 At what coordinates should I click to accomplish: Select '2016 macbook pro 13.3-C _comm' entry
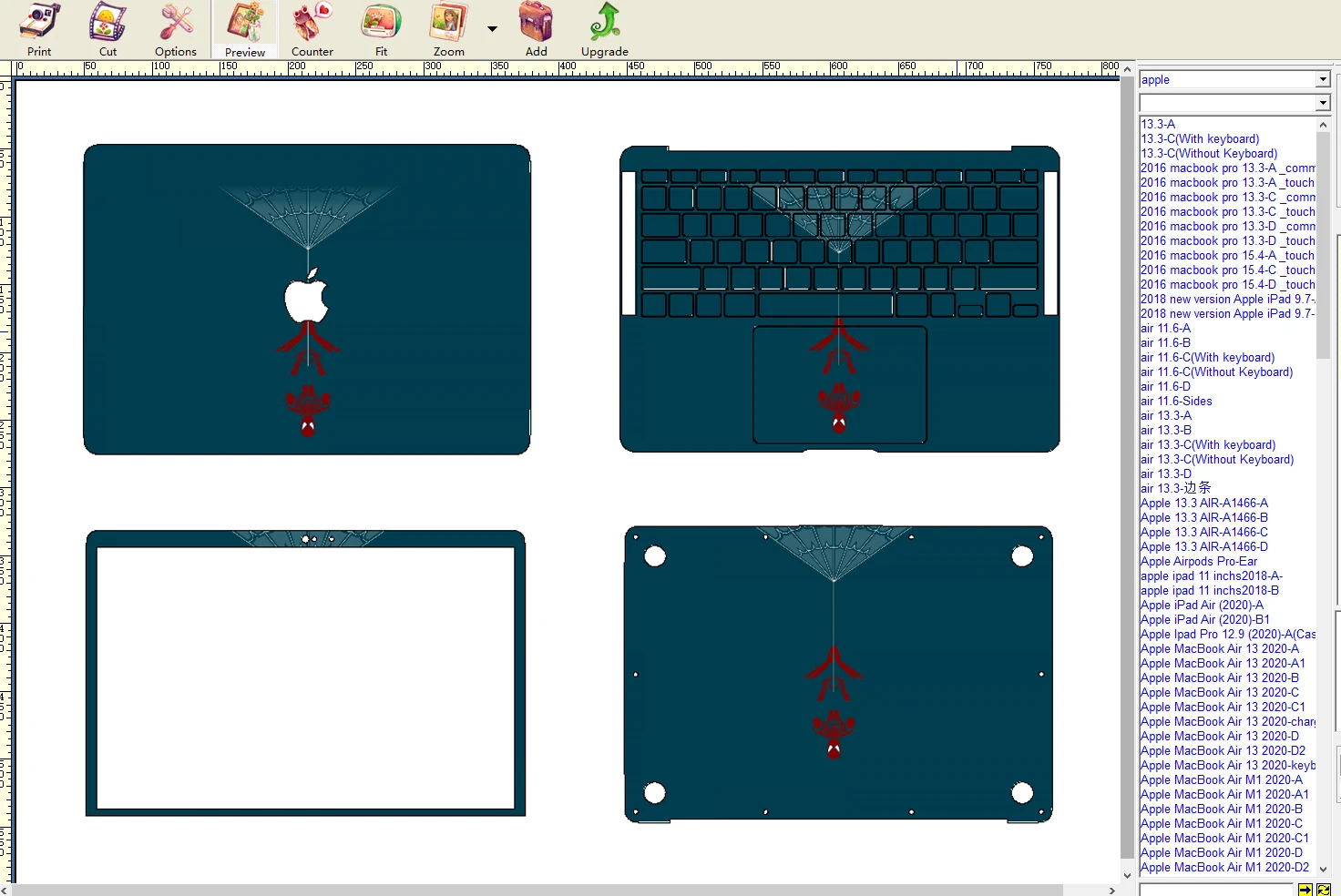click(1228, 197)
